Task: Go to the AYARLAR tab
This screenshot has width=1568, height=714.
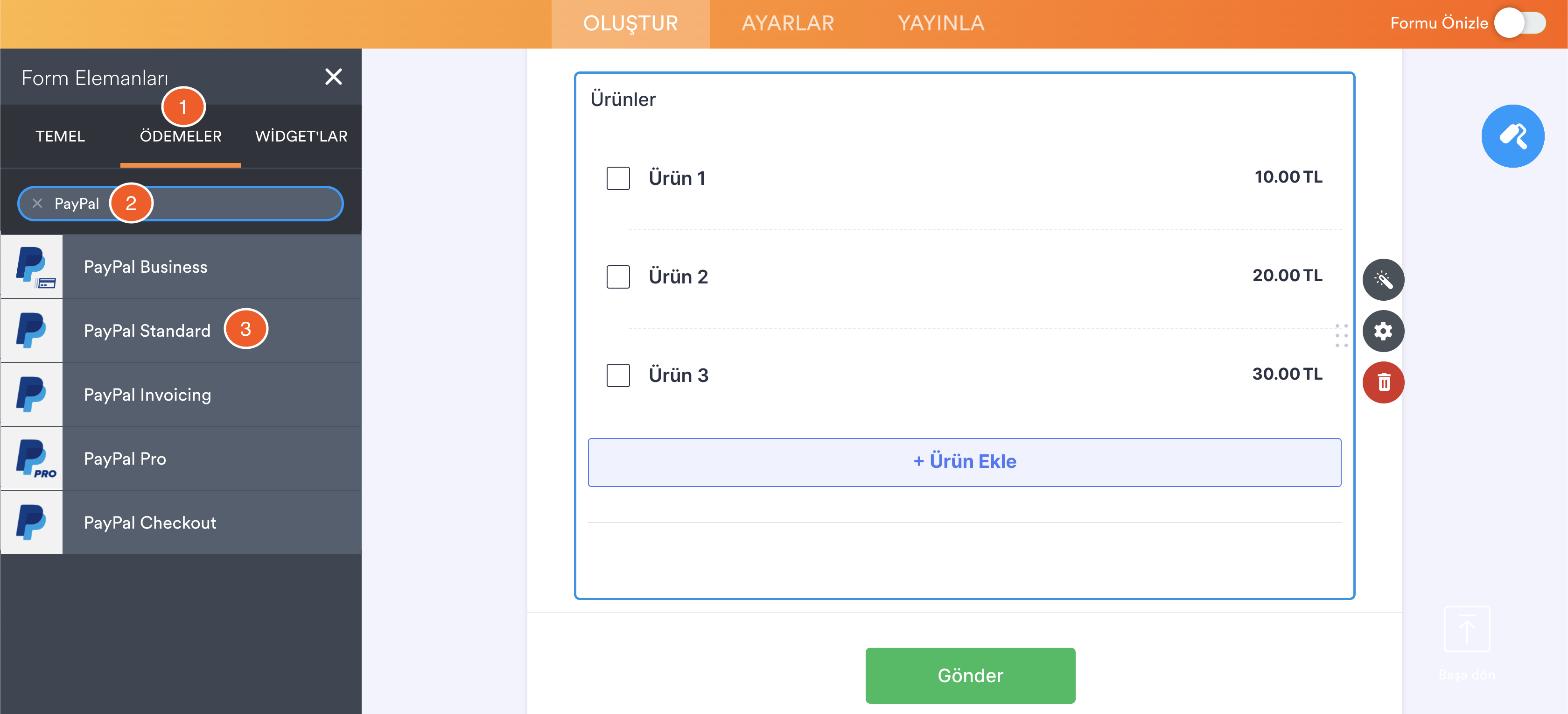Action: point(787,23)
